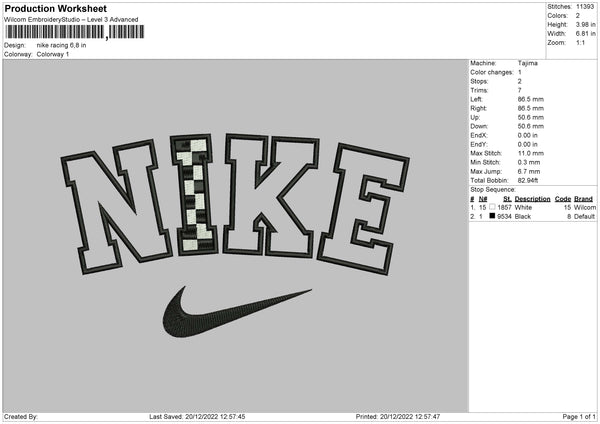Screen dimensions: 600x424
Task: Click the 'EndX:' label
Action: 479,135
